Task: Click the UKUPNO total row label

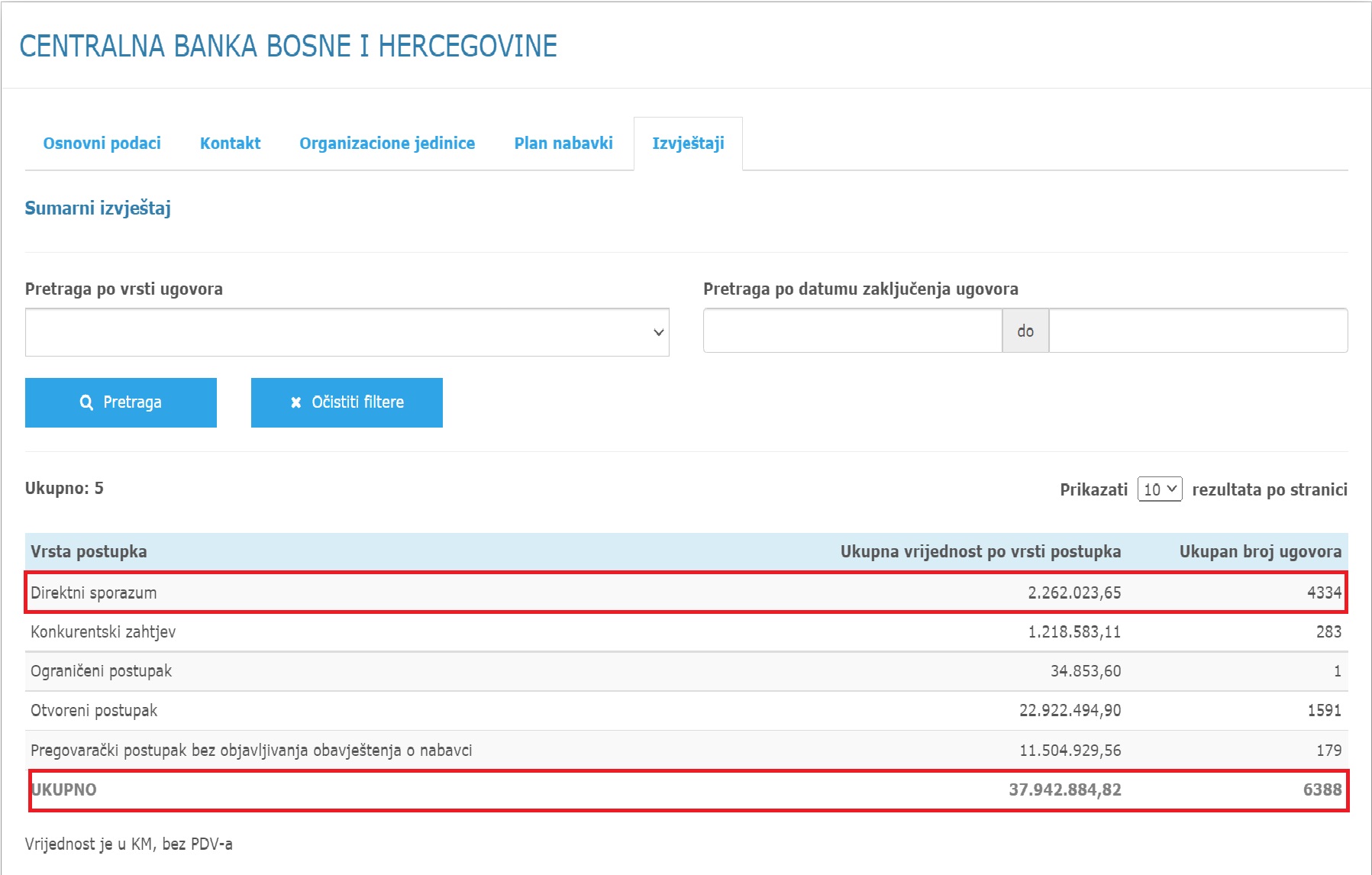Action: [63, 789]
